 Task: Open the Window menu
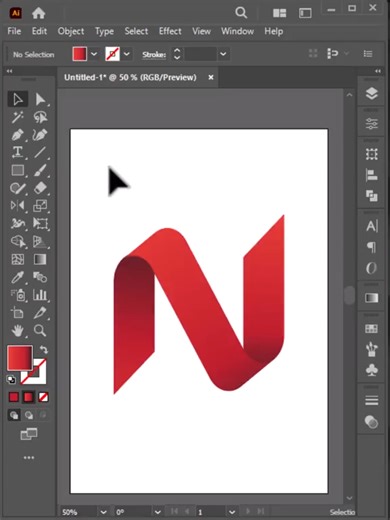point(237,31)
